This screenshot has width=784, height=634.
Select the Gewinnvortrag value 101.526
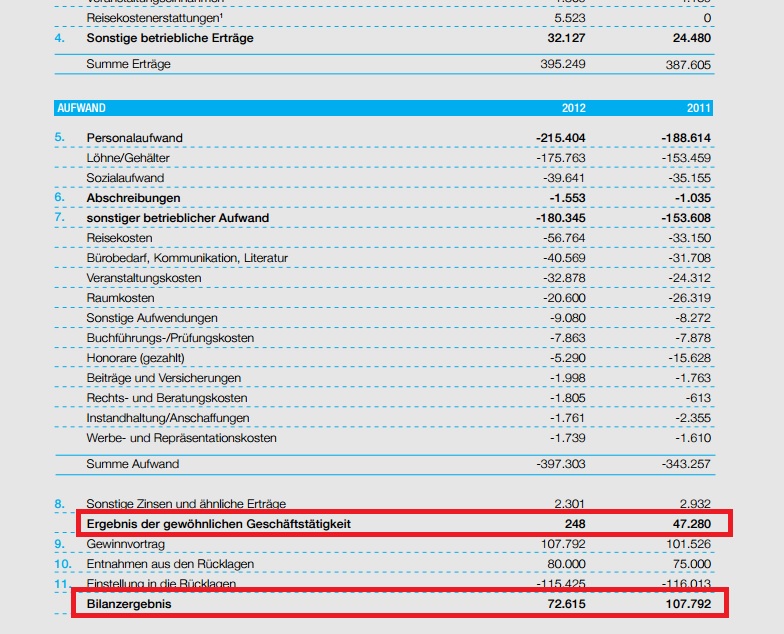click(688, 544)
